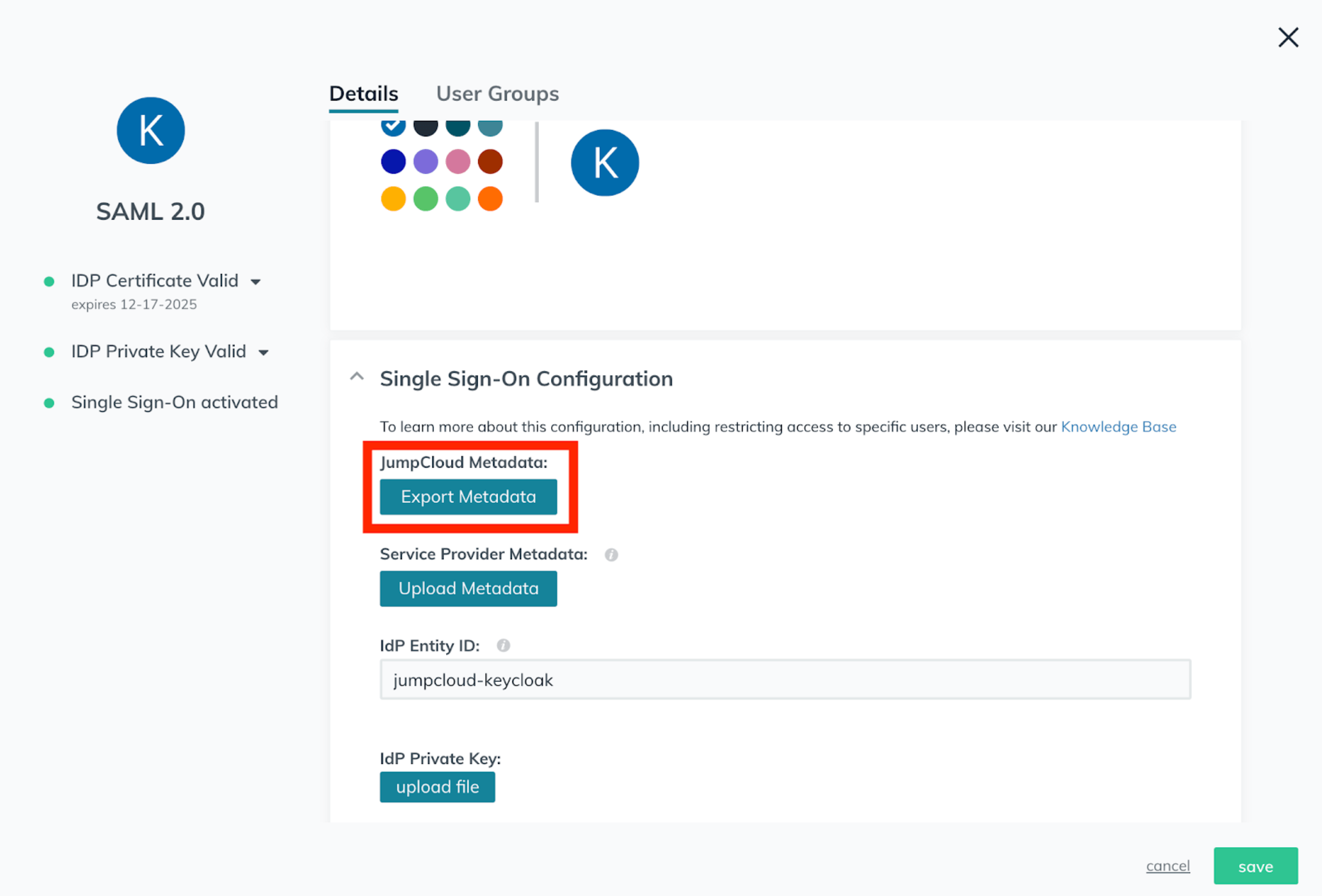Screen dimensions: 1322x896
Task: Switch to the Details tab
Action: click(x=364, y=93)
